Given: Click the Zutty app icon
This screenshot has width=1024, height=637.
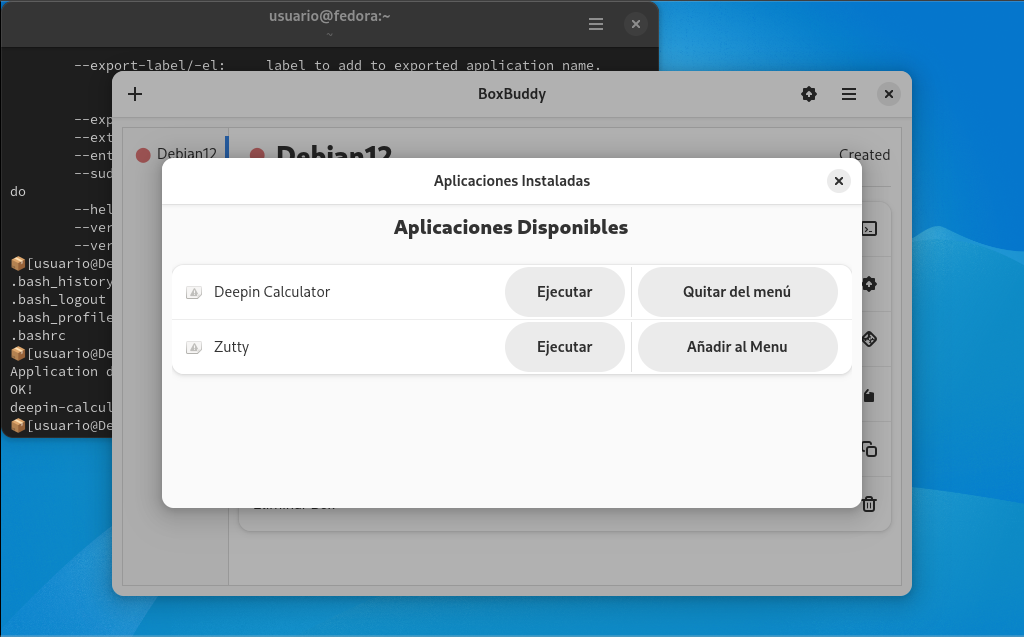Looking at the screenshot, I should (x=194, y=347).
